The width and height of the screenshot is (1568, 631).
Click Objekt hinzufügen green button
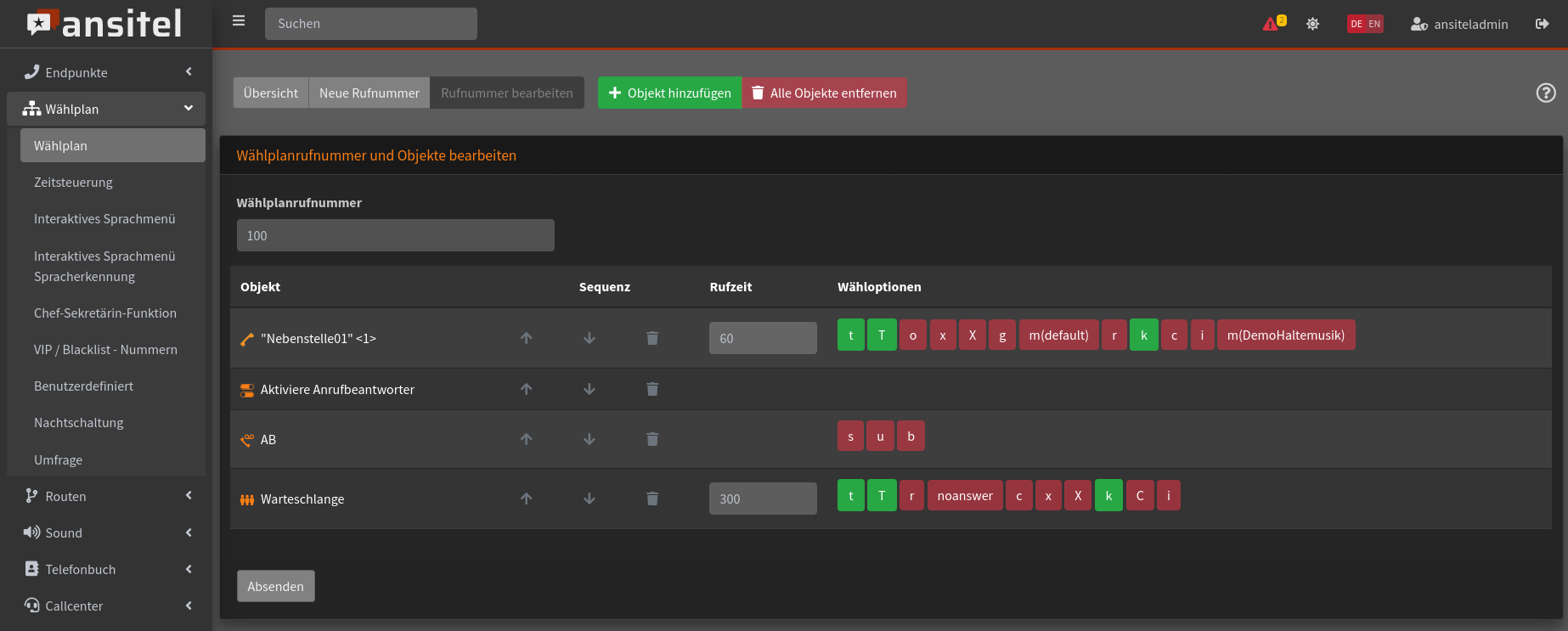[669, 93]
